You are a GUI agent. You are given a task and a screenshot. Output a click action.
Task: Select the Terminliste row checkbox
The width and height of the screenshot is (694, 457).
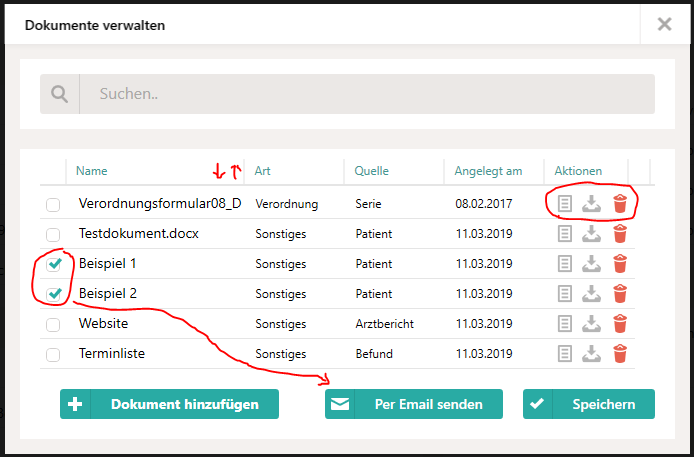click(x=53, y=355)
